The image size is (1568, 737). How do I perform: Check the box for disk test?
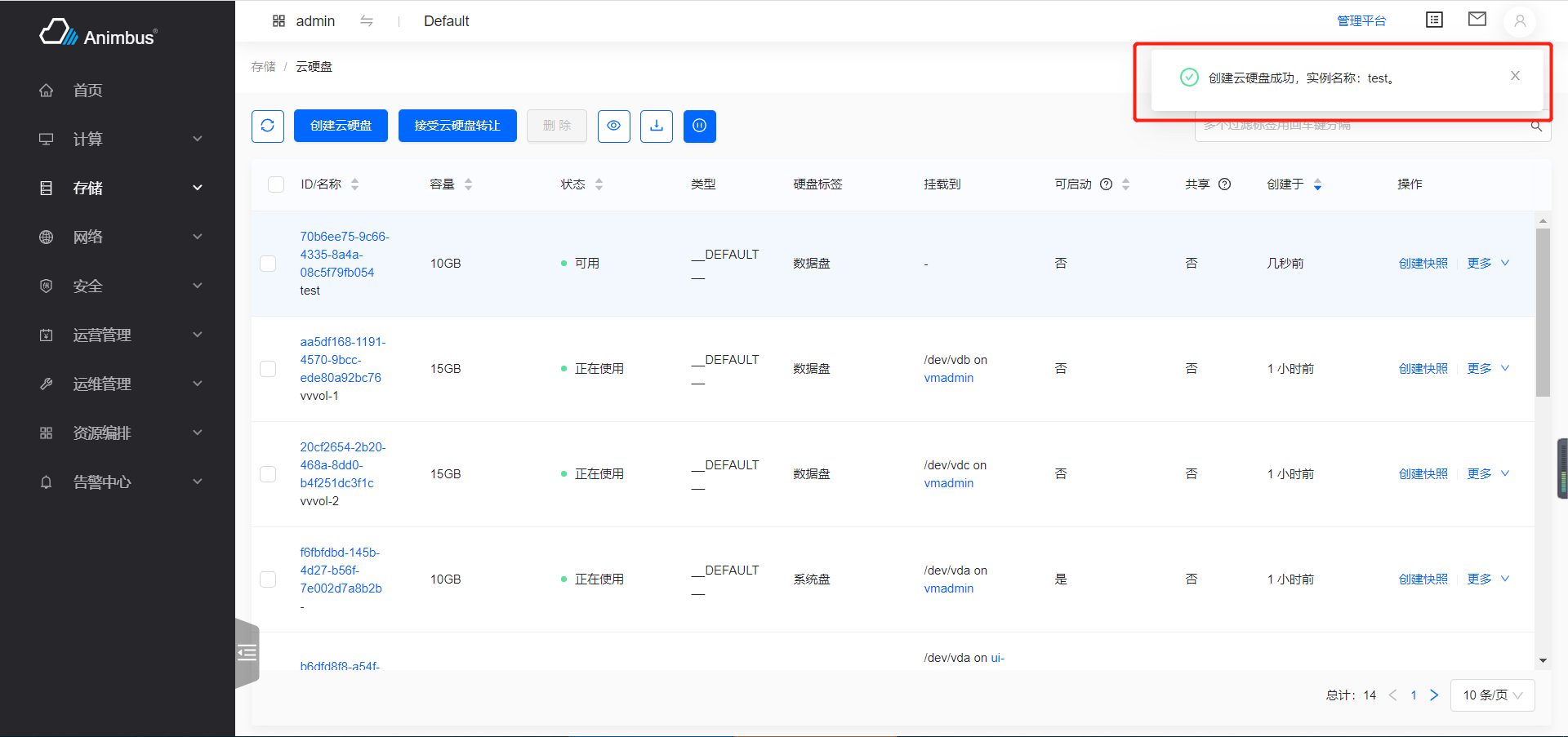click(268, 264)
